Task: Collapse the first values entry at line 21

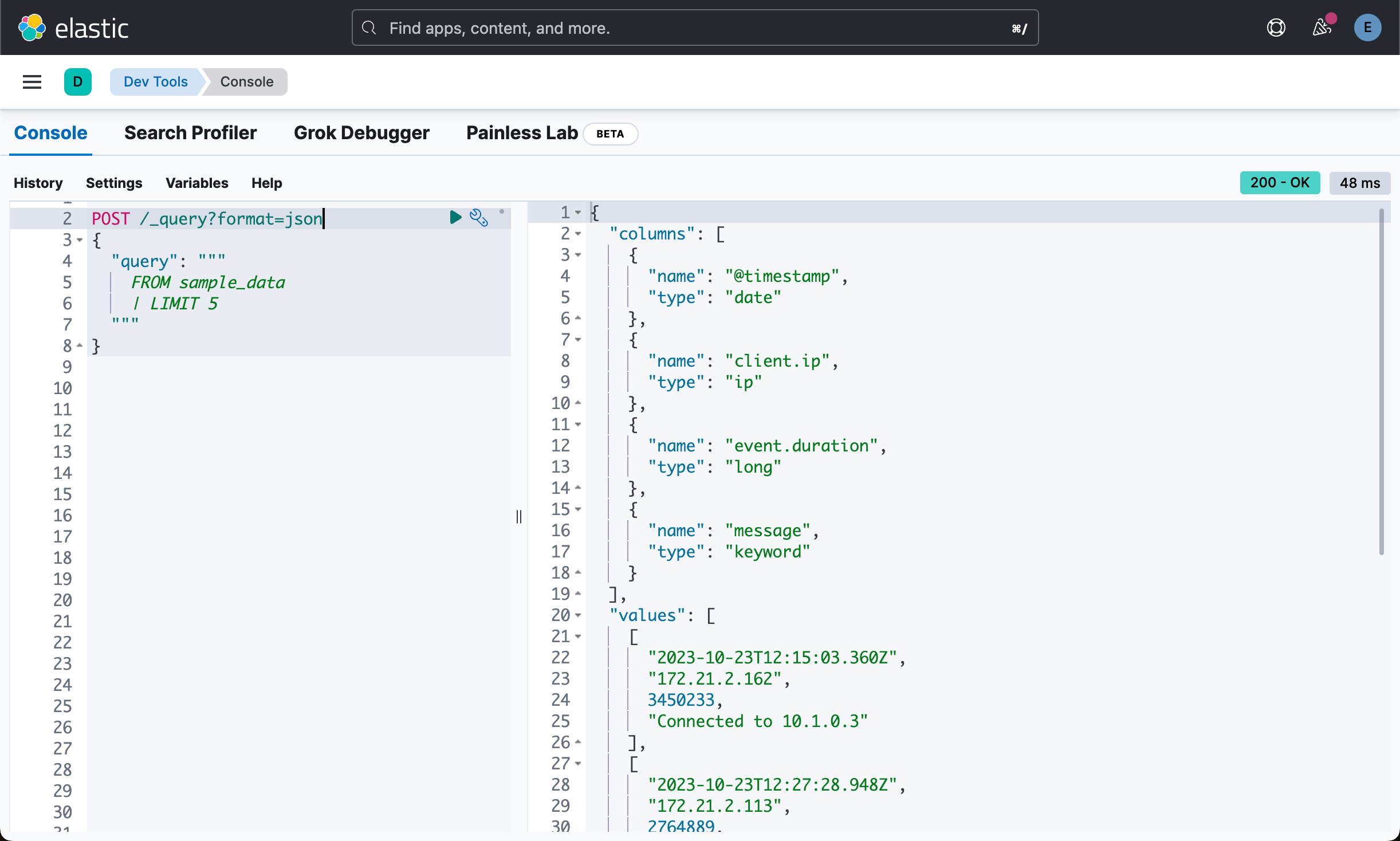Action: pos(577,636)
